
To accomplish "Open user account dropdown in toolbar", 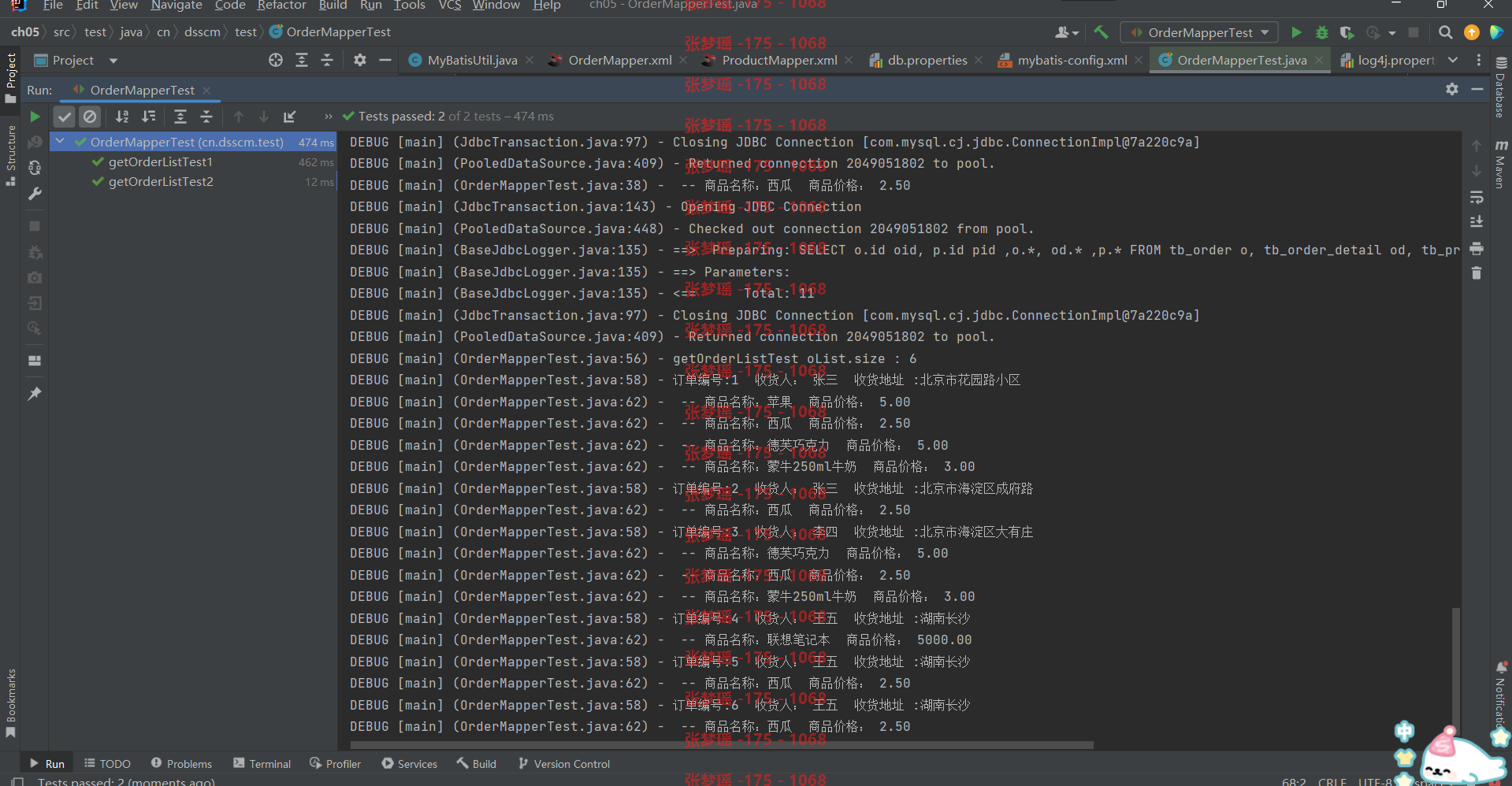I will [1067, 32].
